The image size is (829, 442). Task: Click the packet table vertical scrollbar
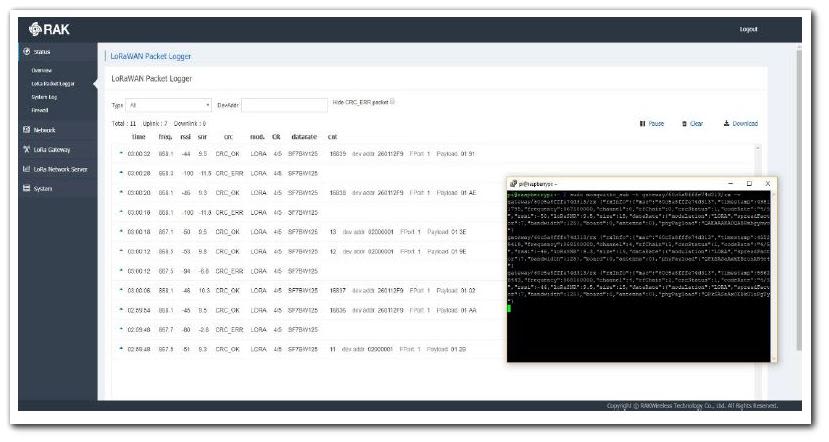coord(758,272)
